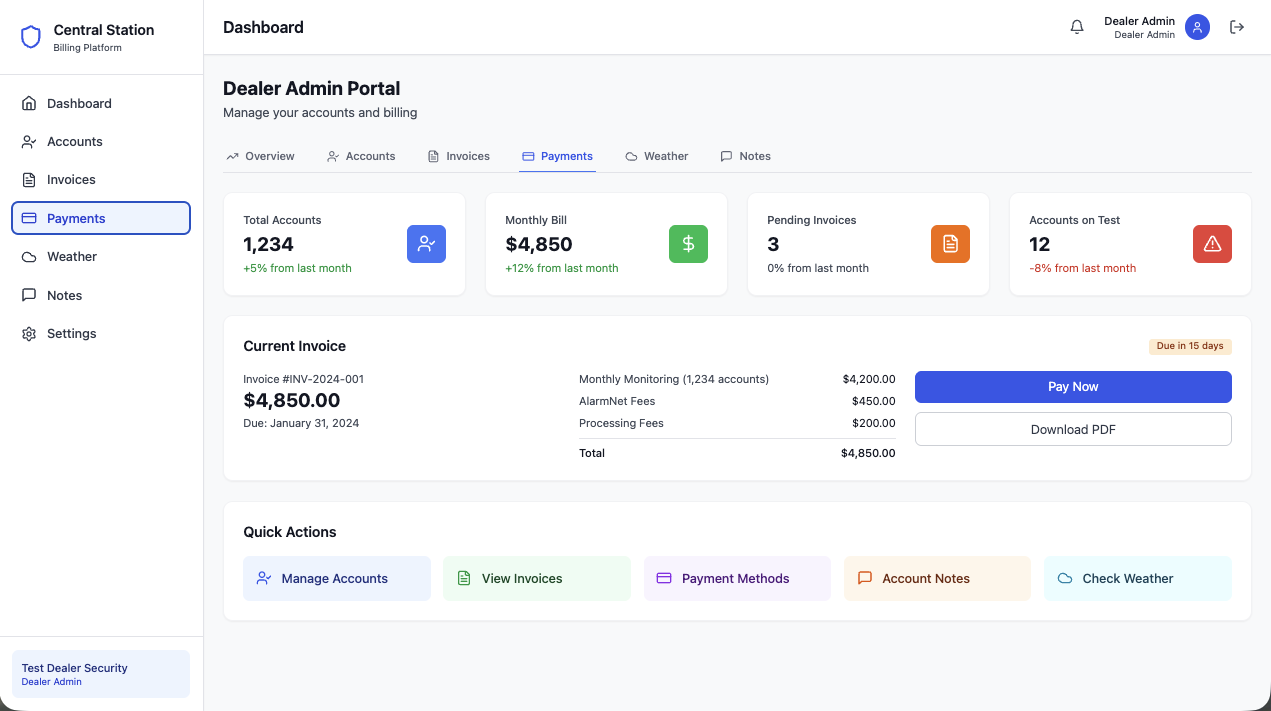Click the Pay Now button
The height and width of the screenshot is (711, 1271).
click(1073, 387)
